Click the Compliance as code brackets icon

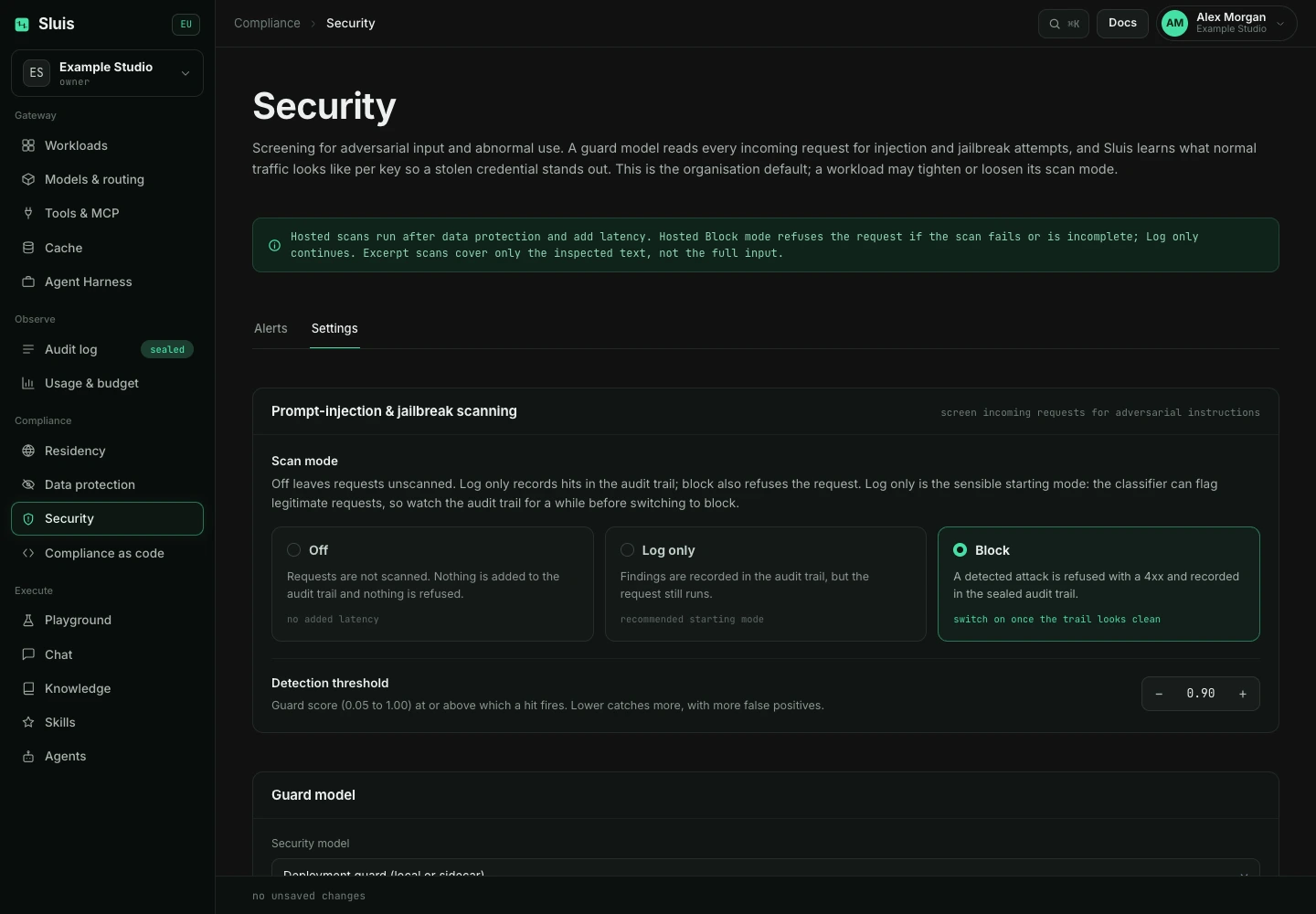28,553
